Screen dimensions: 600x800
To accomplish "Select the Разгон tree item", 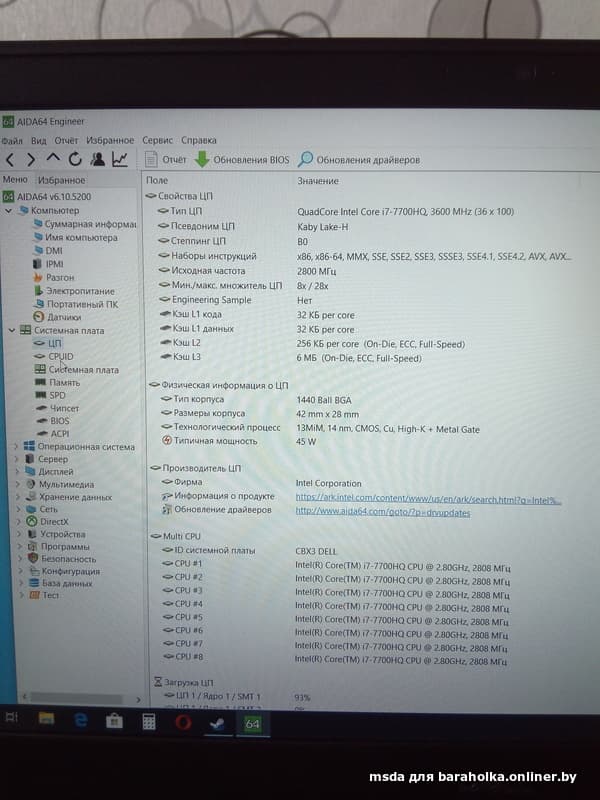I will pyautogui.click(x=54, y=278).
